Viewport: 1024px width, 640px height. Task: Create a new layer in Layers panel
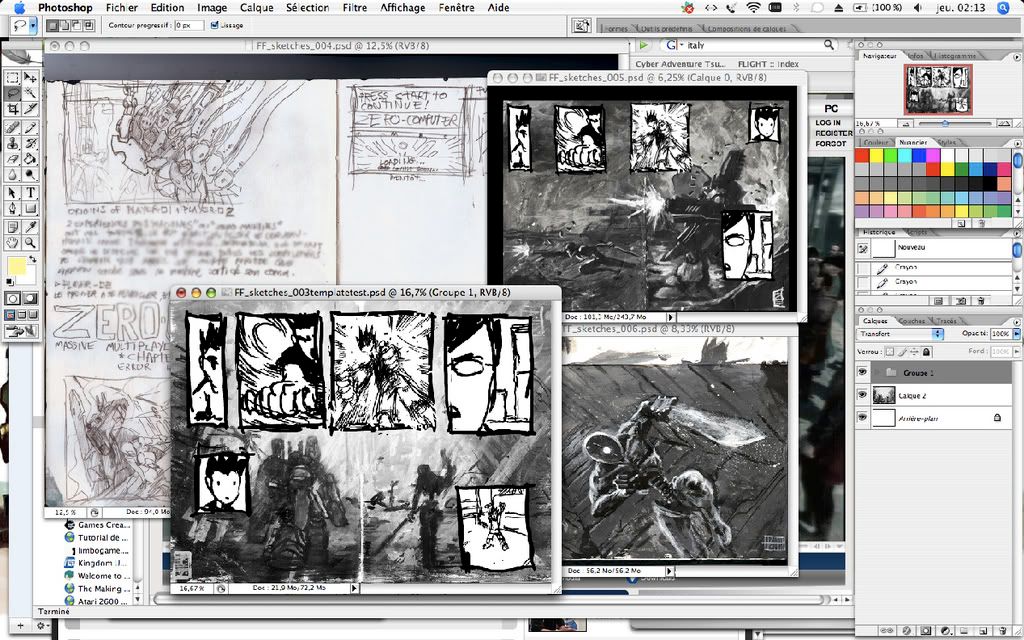tap(984, 631)
